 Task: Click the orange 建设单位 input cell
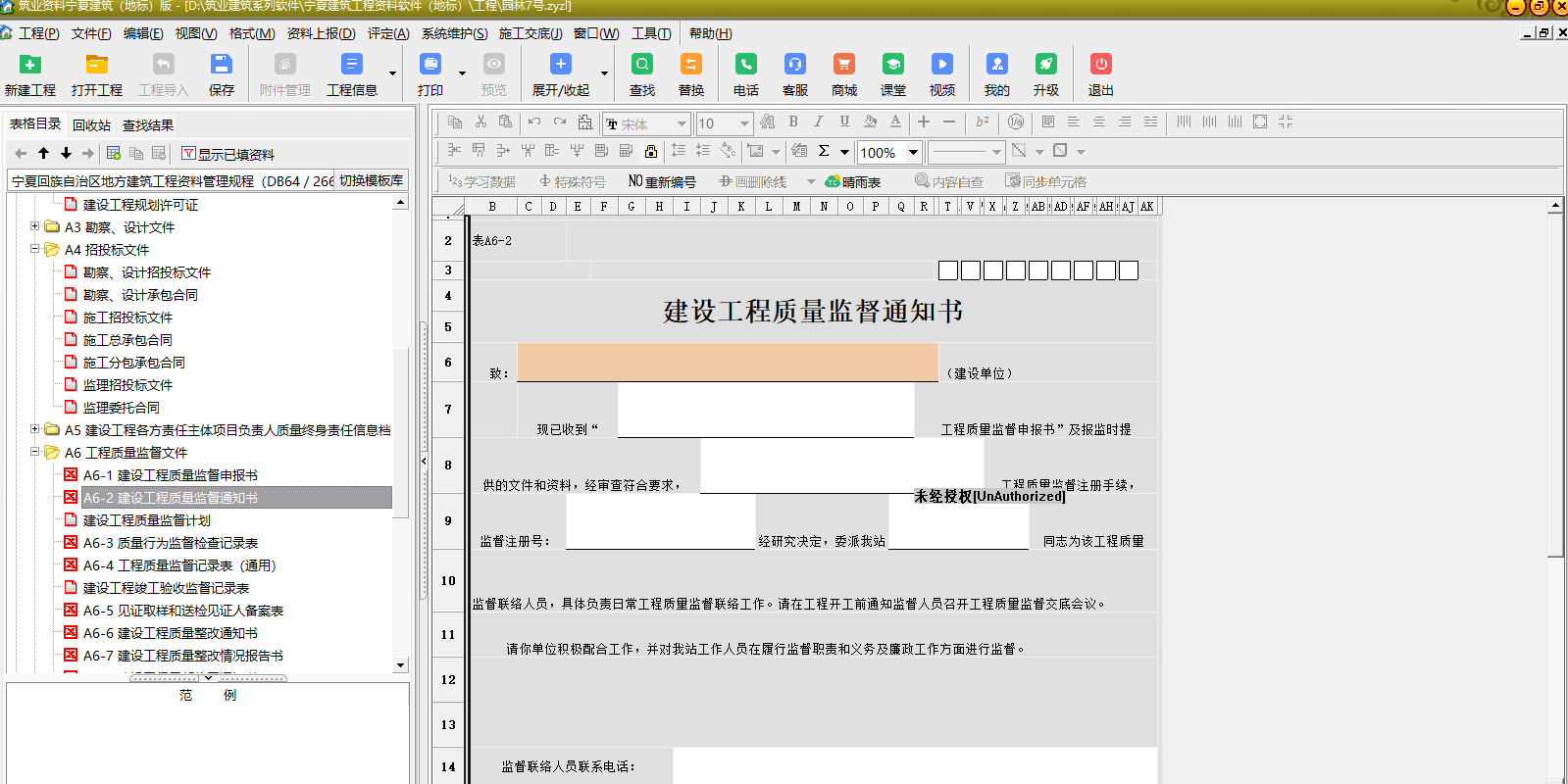pyautogui.click(x=727, y=362)
